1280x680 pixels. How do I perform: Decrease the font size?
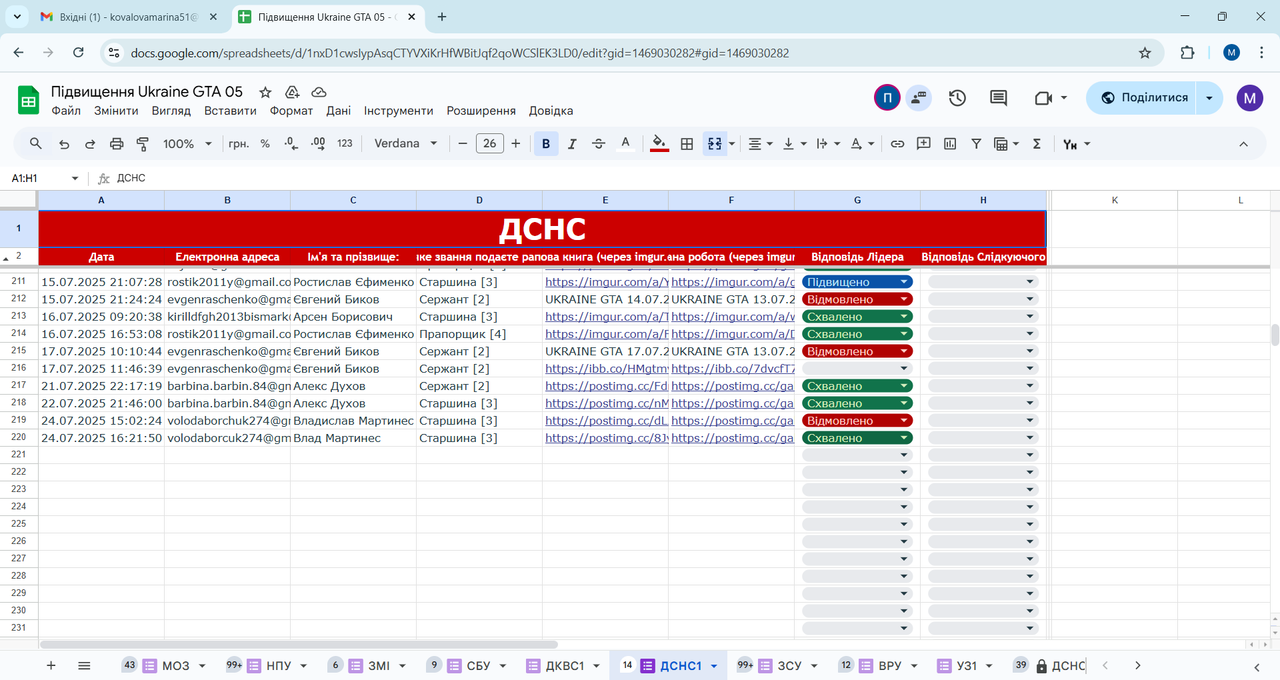point(463,144)
